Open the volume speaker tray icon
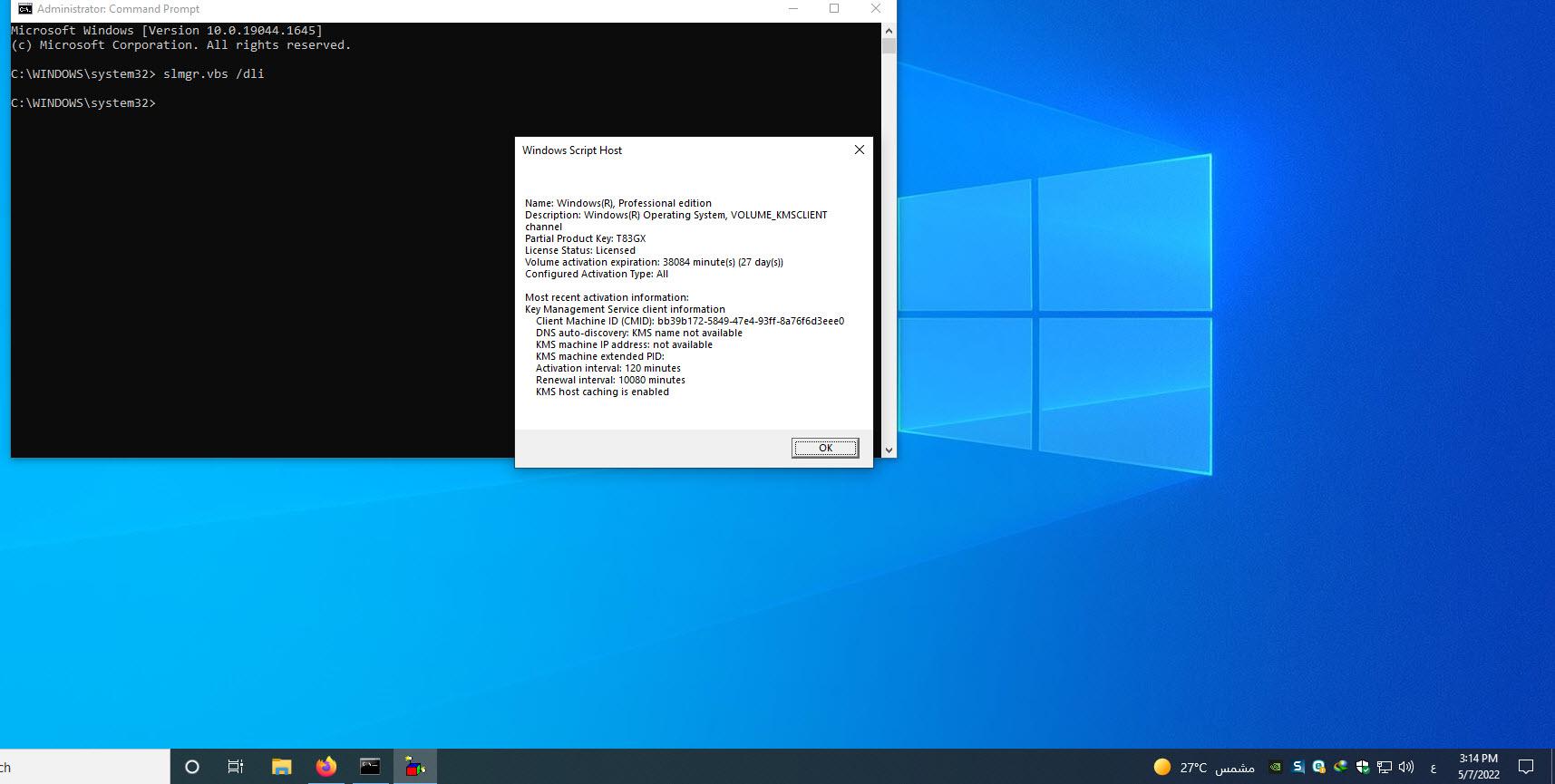 1406,767
